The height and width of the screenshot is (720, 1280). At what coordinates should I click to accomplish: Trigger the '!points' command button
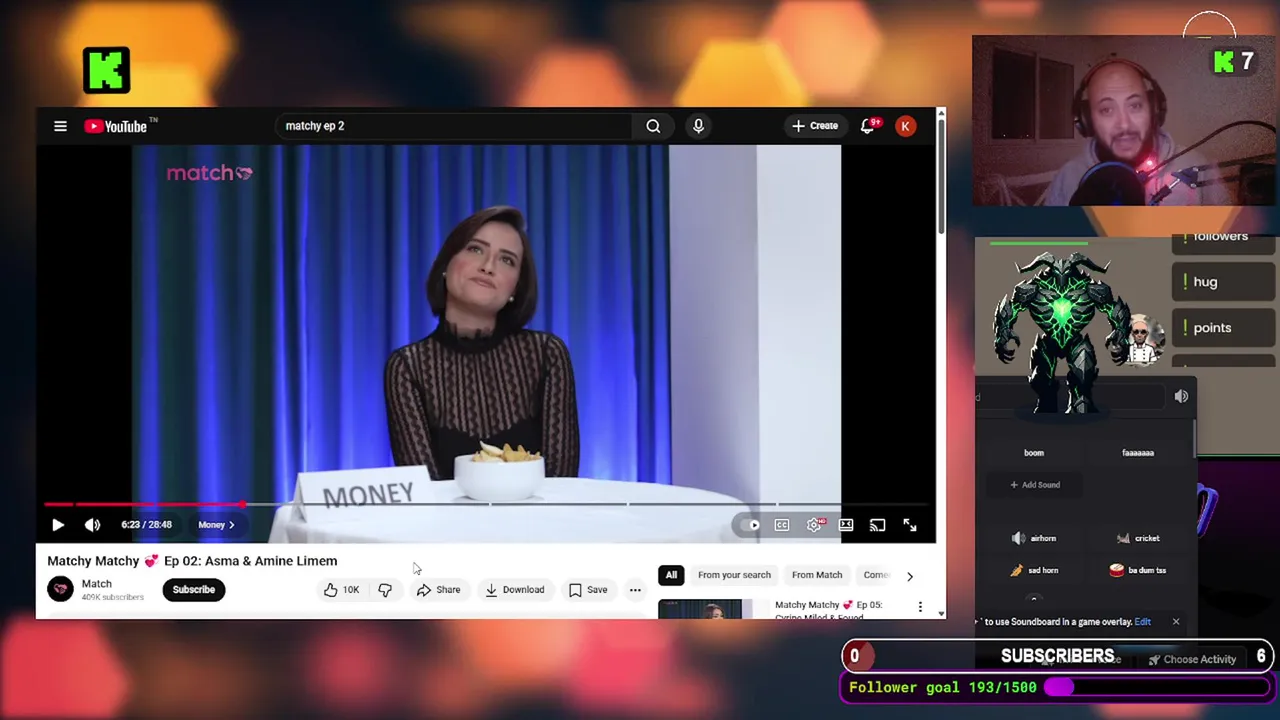pos(1225,328)
